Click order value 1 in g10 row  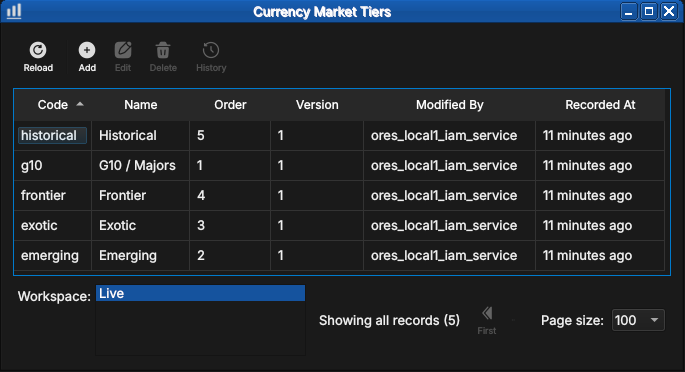click(230, 165)
